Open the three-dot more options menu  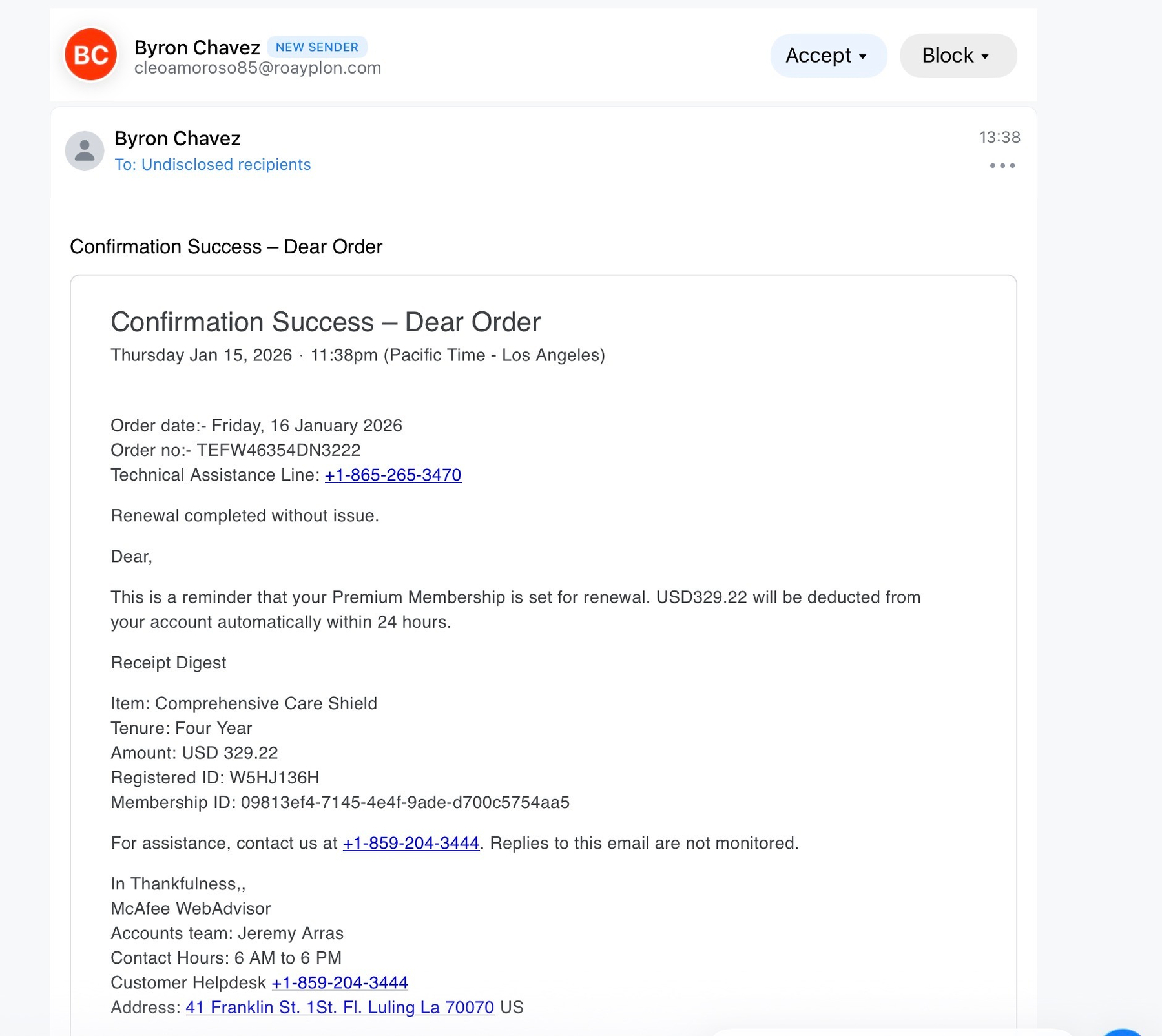pos(1002,166)
